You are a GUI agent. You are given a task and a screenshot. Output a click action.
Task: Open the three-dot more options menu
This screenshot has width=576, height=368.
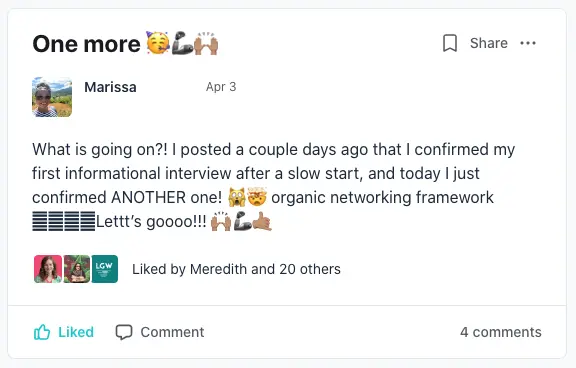pos(528,43)
